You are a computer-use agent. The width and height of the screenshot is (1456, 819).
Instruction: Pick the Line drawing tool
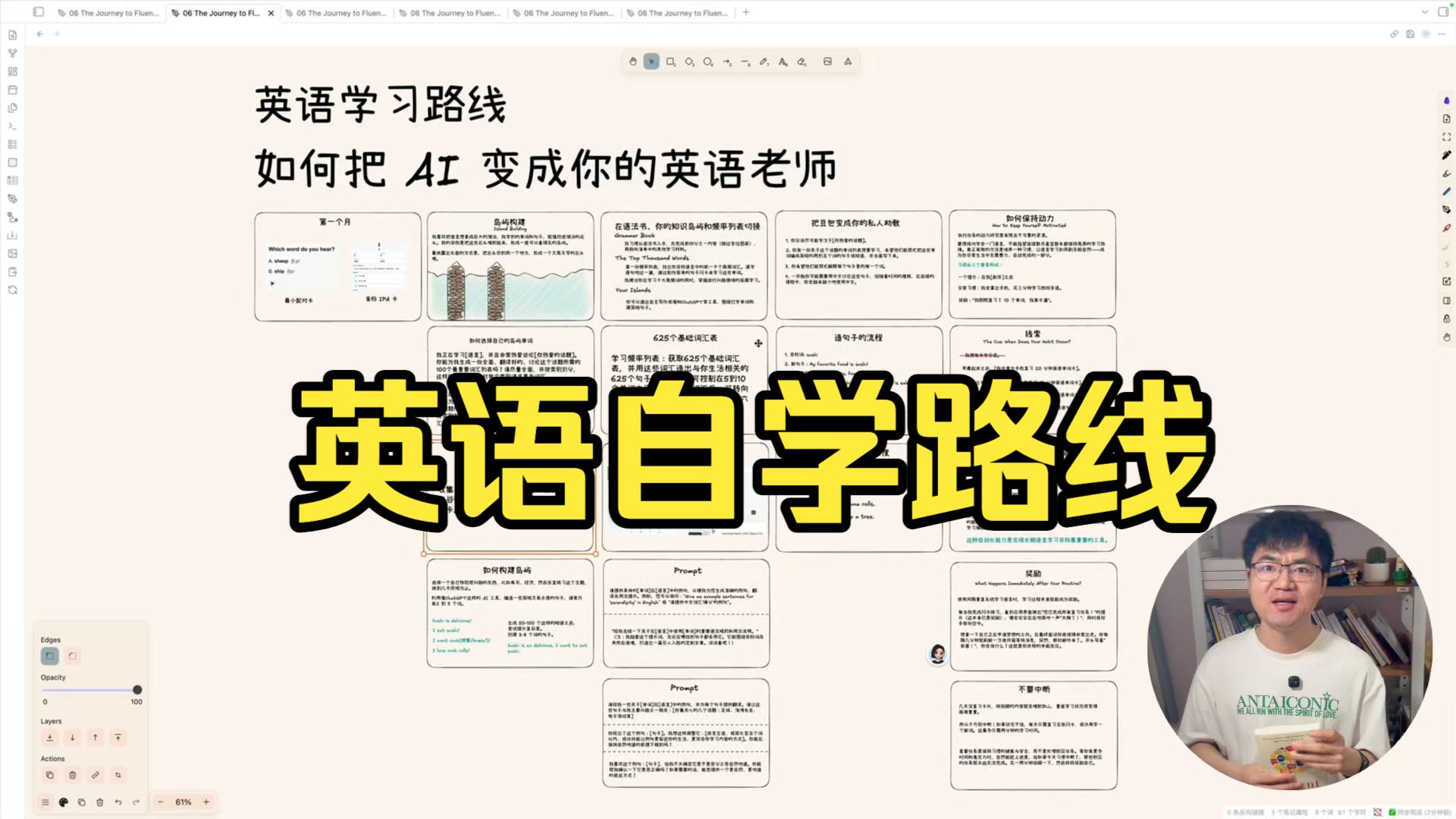click(745, 61)
